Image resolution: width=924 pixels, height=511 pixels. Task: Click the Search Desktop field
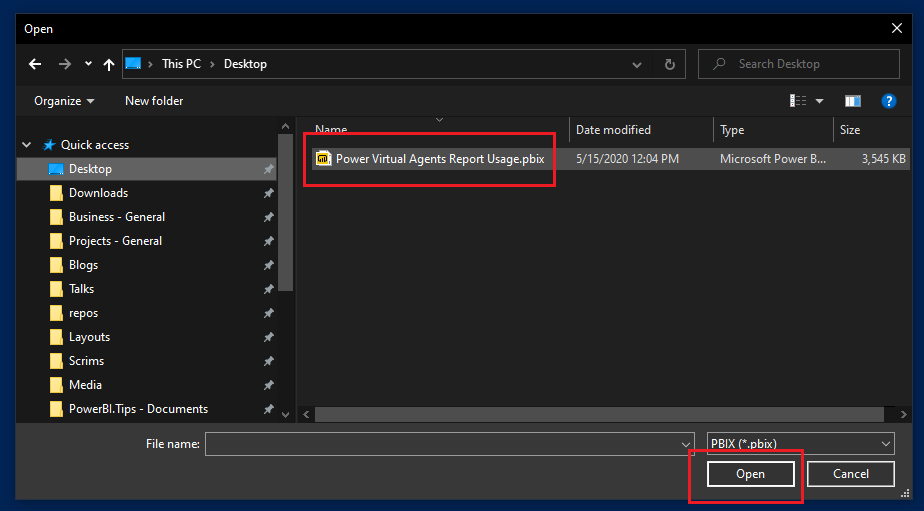[x=798, y=64]
